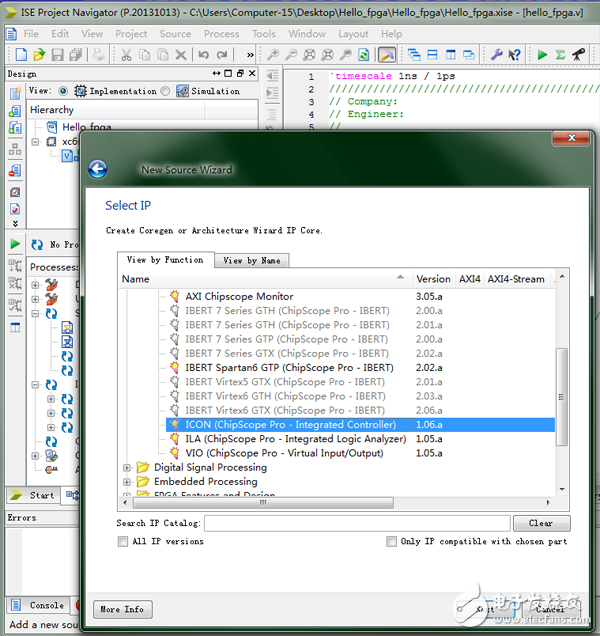Enable the All IP versions checkbox
The height and width of the screenshot is (636, 600).
pos(122,542)
